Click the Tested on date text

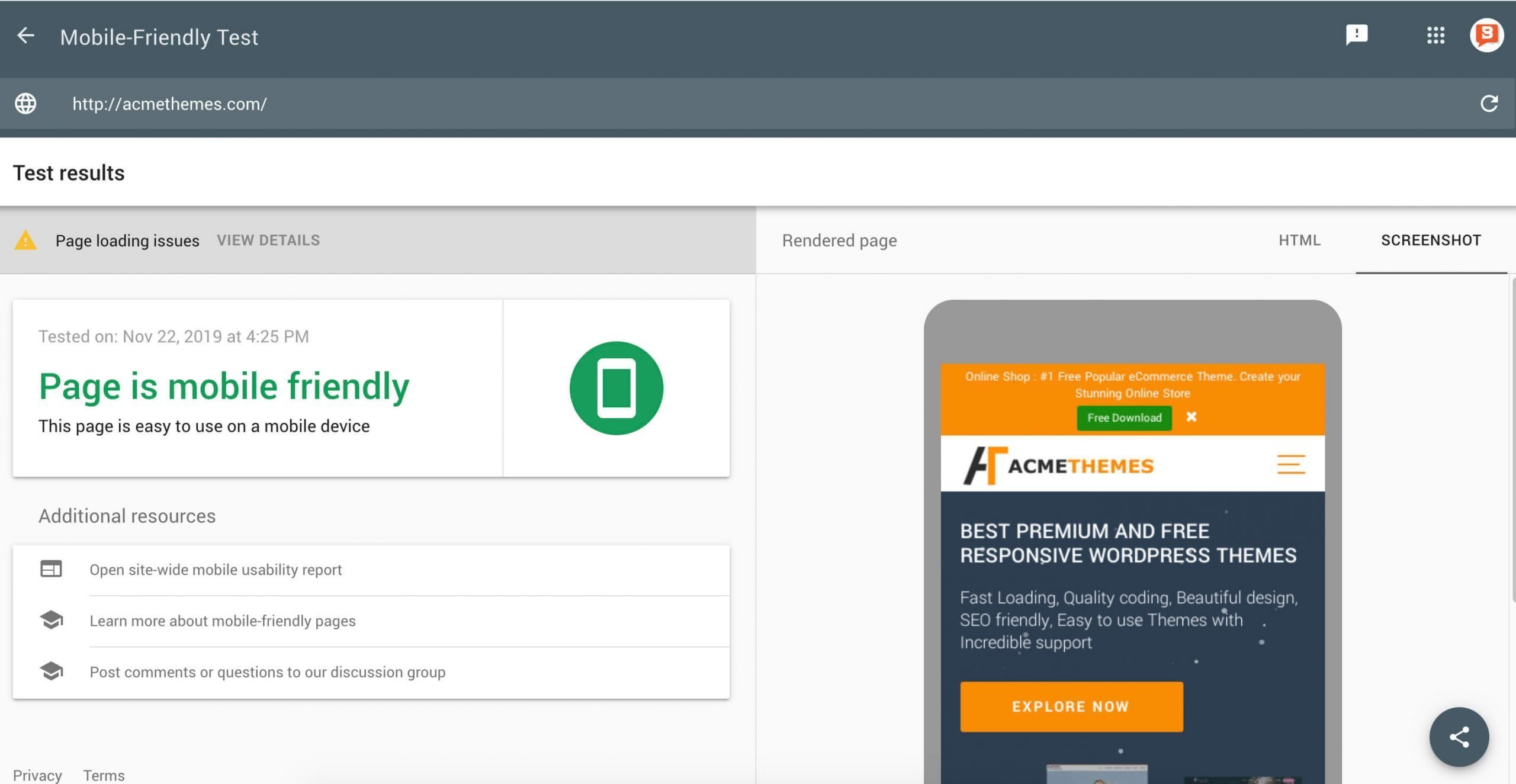coord(174,336)
